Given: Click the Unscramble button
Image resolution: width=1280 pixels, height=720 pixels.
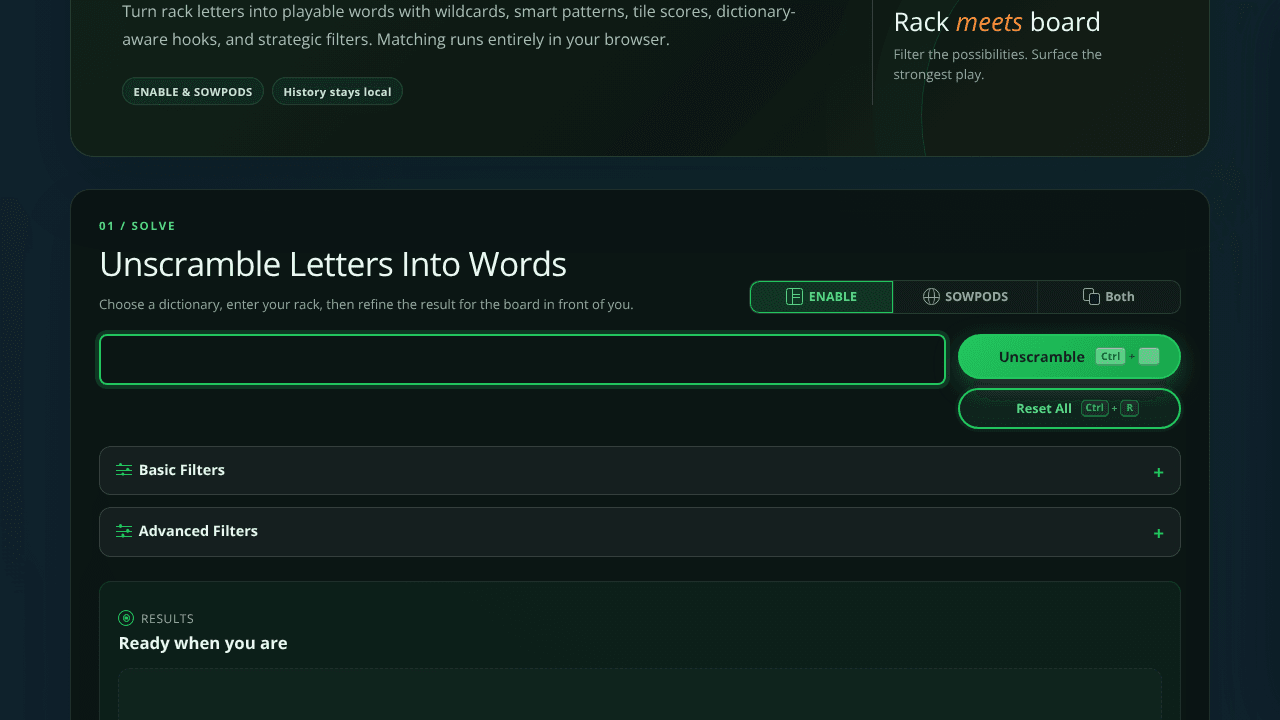Looking at the screenshot, I should point(1069,357).
